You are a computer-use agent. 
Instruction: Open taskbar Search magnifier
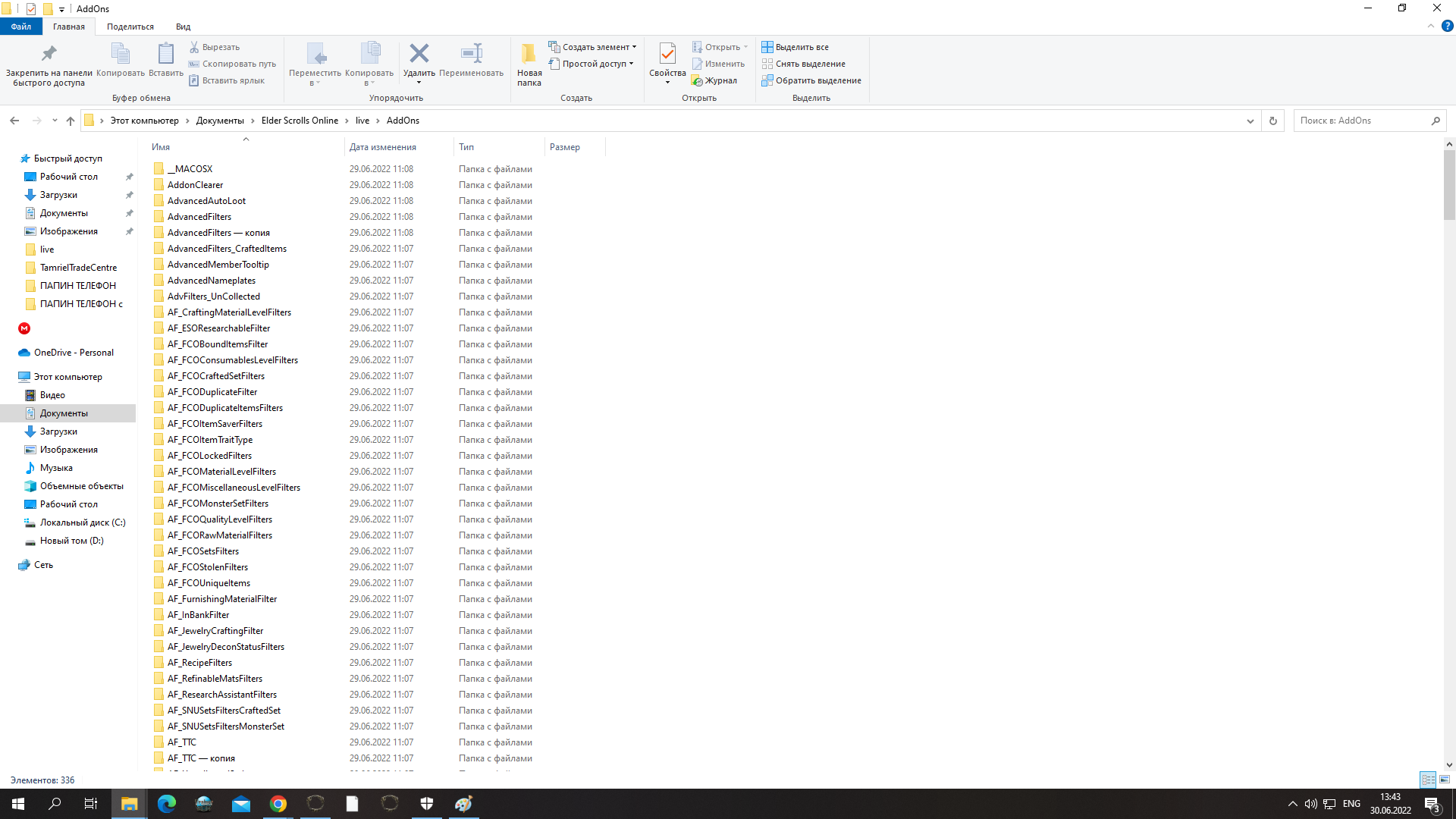tap(55, 804)
